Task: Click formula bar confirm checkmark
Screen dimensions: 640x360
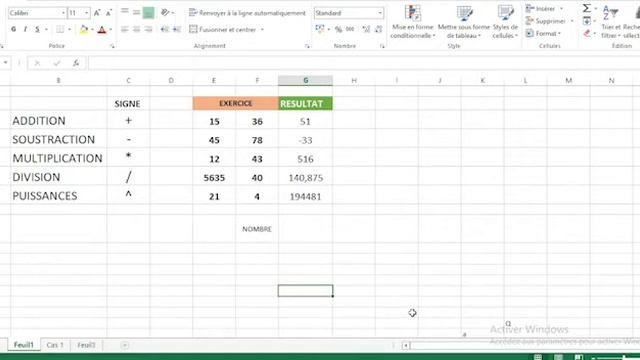Action: click(x=57, y=63)
